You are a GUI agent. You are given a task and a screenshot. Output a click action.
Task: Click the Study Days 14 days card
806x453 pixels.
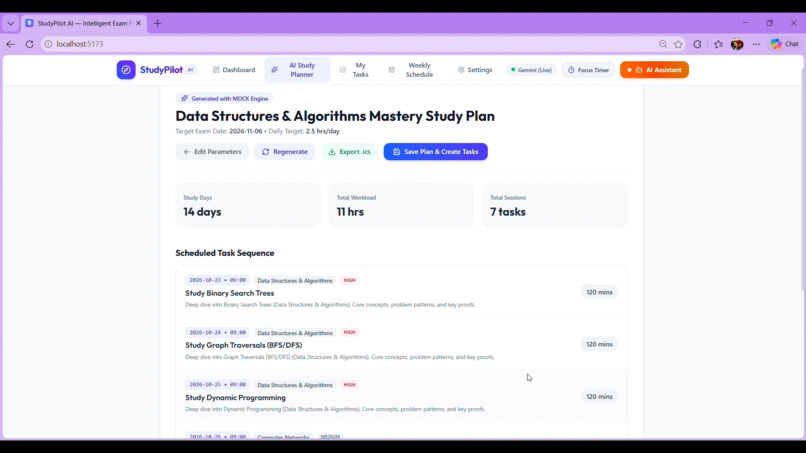coord(248,205)
